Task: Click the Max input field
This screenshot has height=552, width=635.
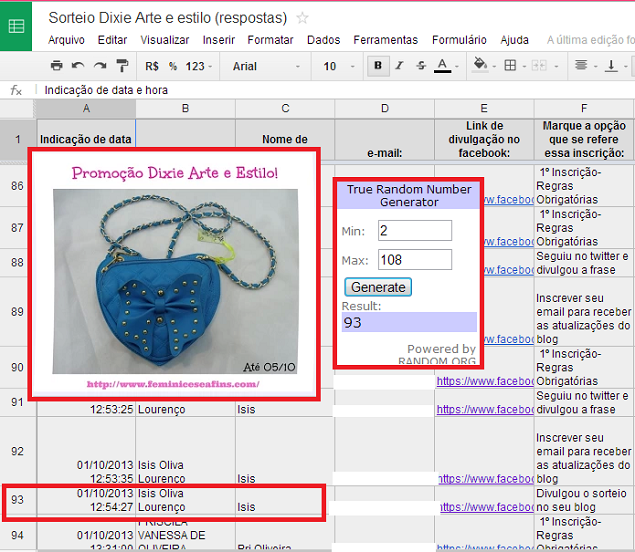Action: pos(415,260)
